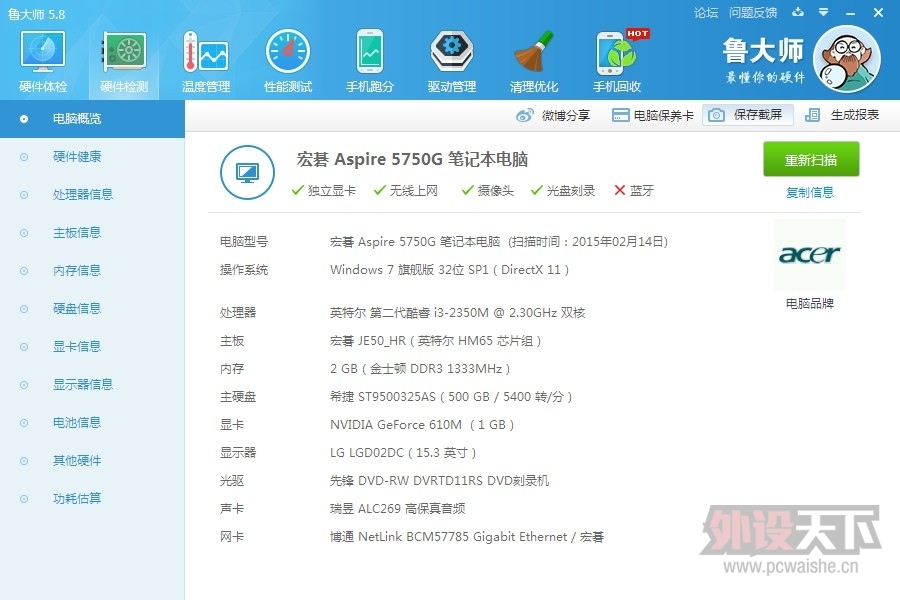
Task: Click the report icon for 生成报表
Action: pos(812,115)
